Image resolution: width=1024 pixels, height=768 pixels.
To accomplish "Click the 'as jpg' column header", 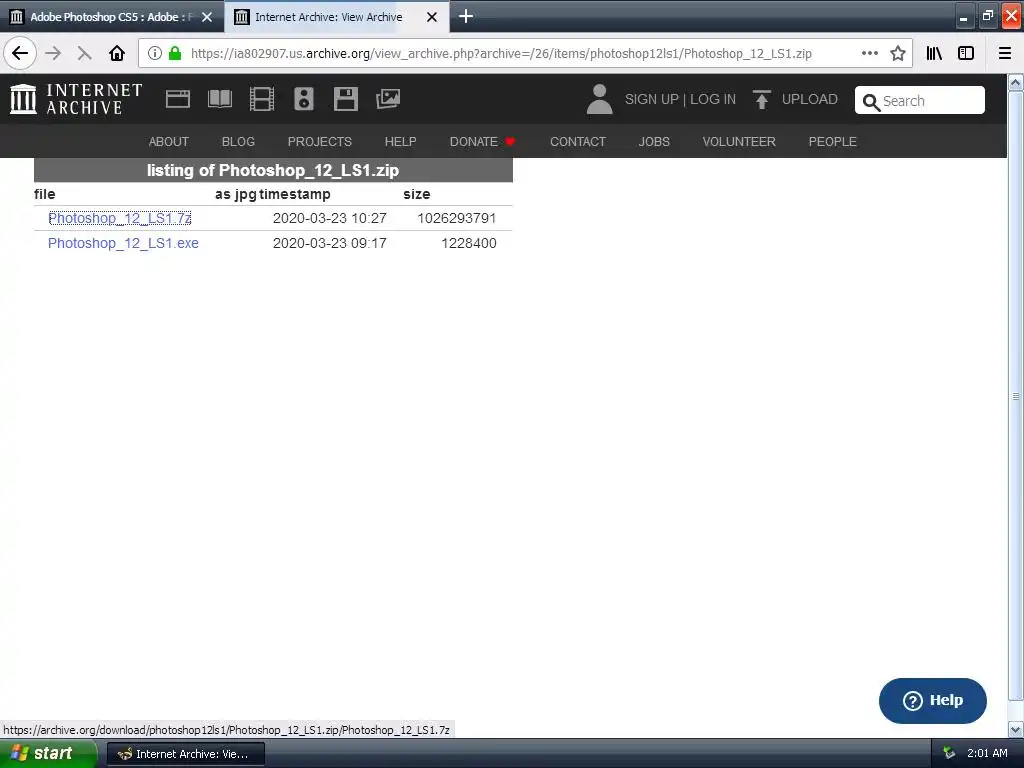I will tap(236, 194).
